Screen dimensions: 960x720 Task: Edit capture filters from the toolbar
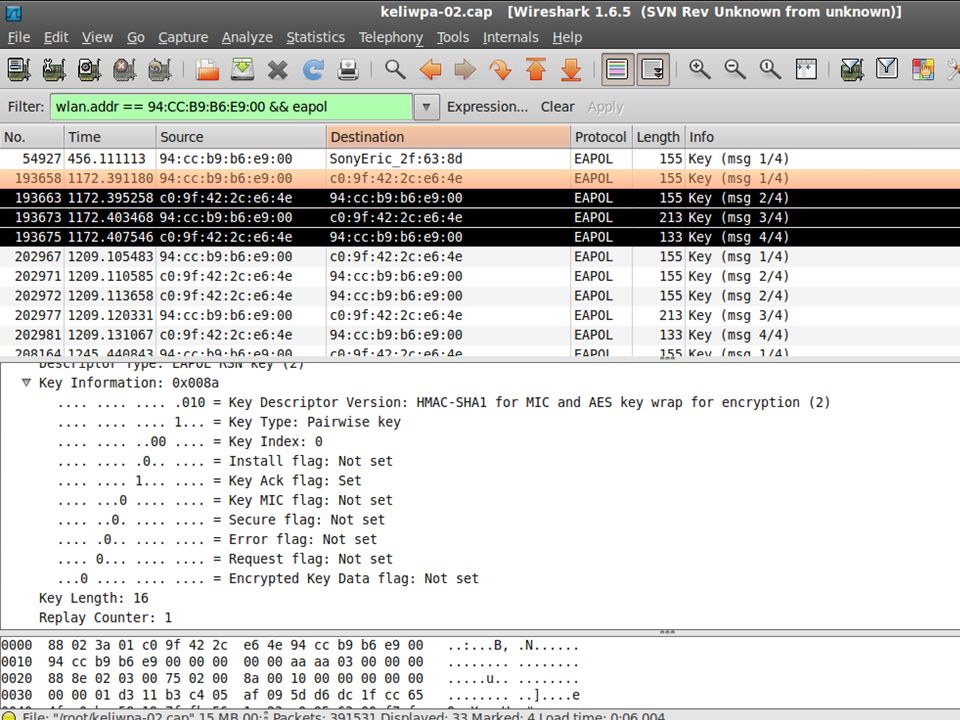point(852,69)
